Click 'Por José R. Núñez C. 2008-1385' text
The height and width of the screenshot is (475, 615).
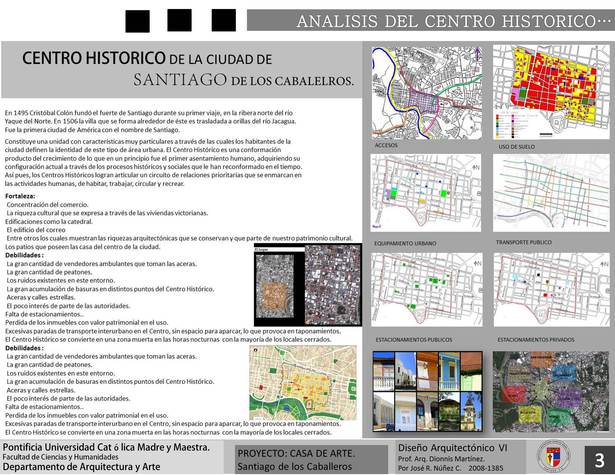point(450,468)
